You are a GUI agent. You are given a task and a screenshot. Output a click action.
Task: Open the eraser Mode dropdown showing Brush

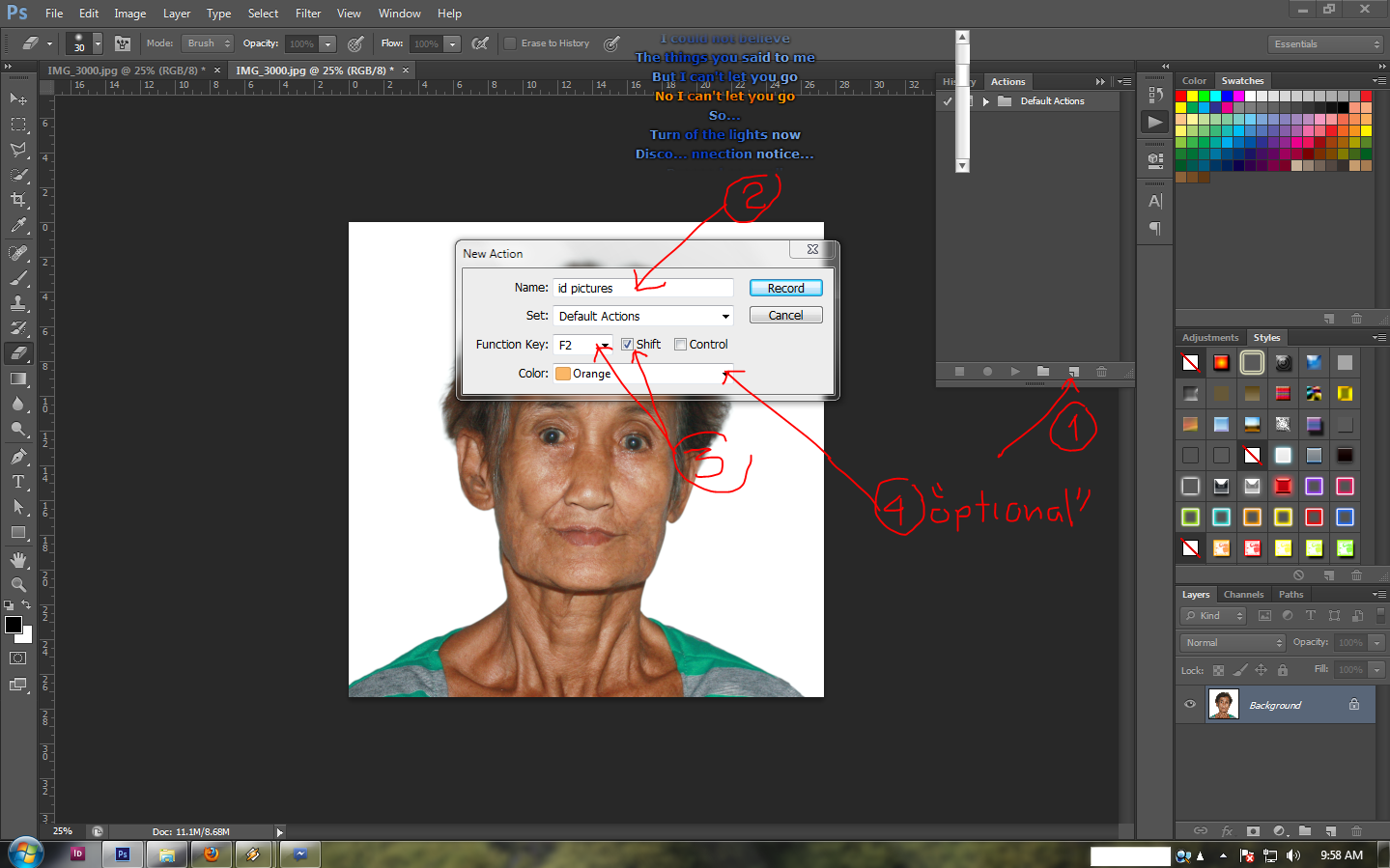coord(208,43)
